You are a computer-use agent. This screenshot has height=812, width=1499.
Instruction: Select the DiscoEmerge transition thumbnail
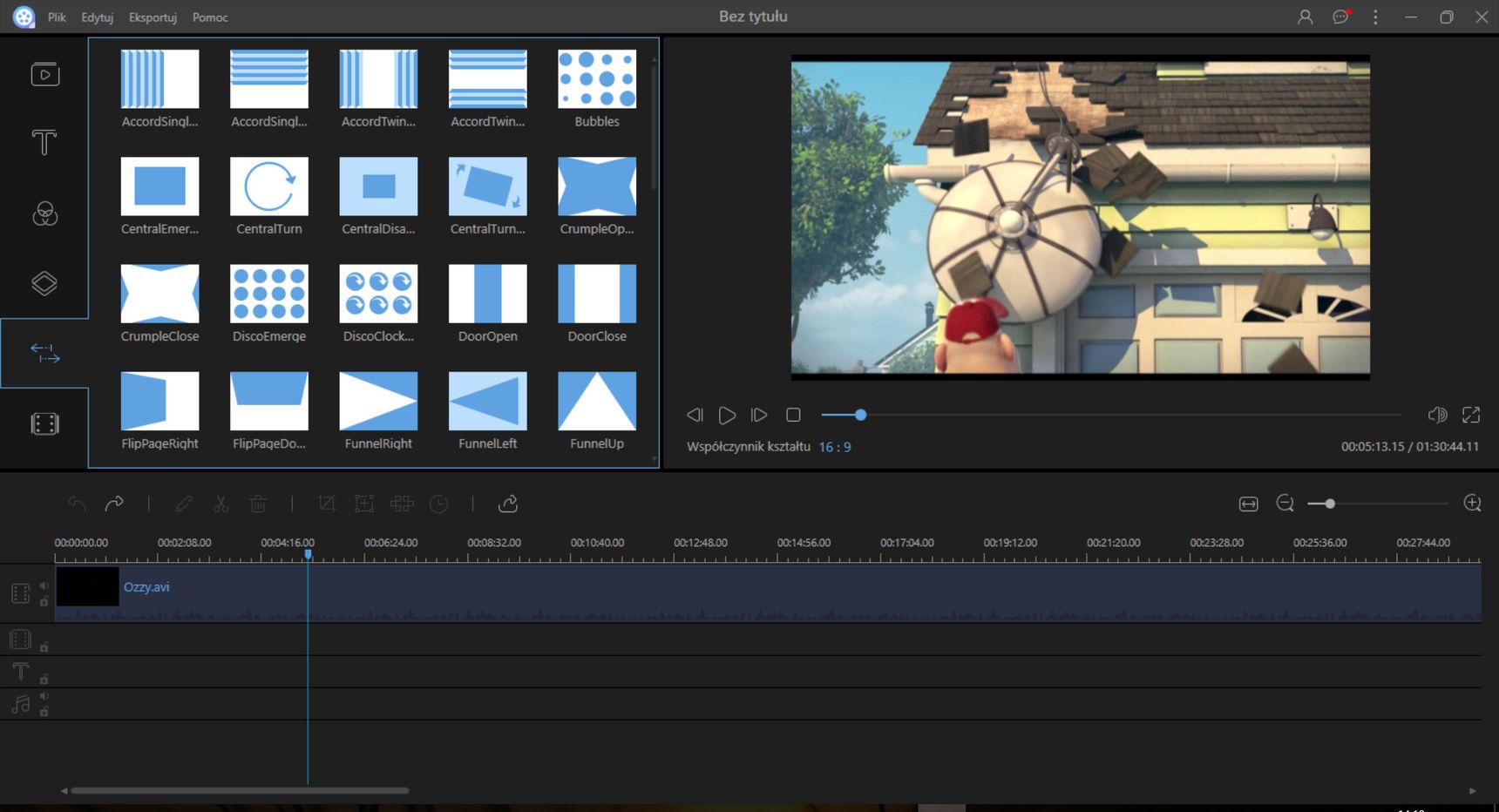coord(269,293)
